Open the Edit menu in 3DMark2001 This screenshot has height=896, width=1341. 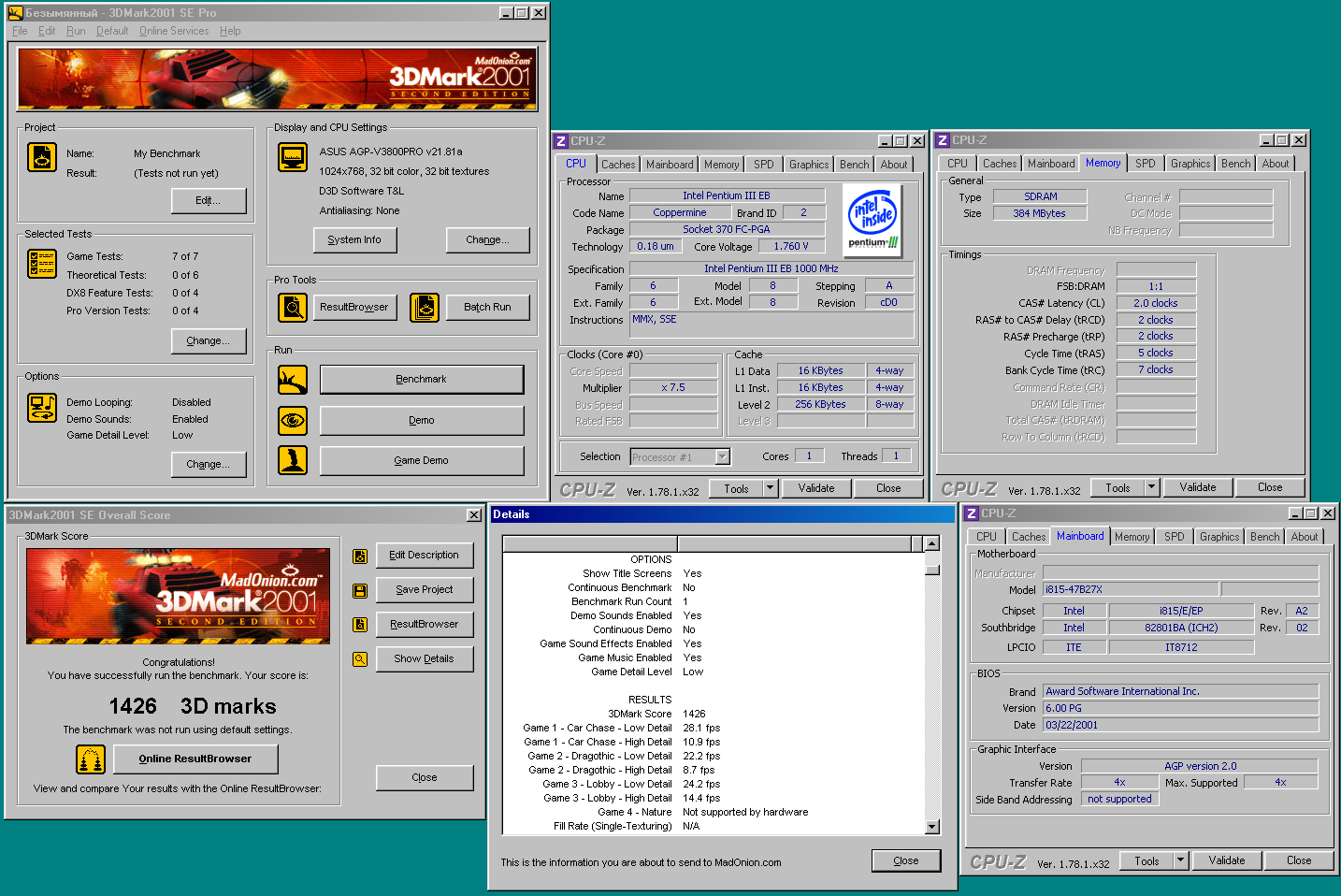[x=47, y=31]
